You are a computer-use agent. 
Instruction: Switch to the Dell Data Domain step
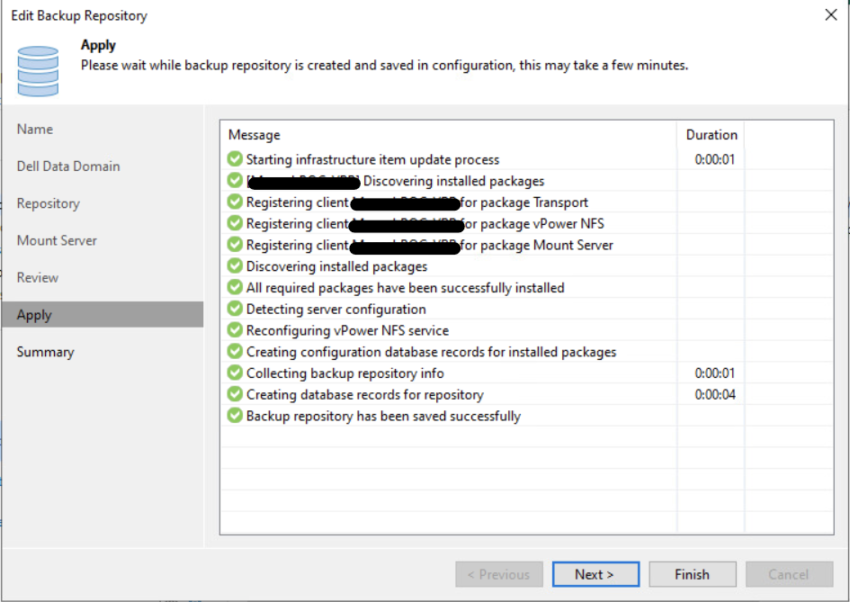(x=66, y=166)
